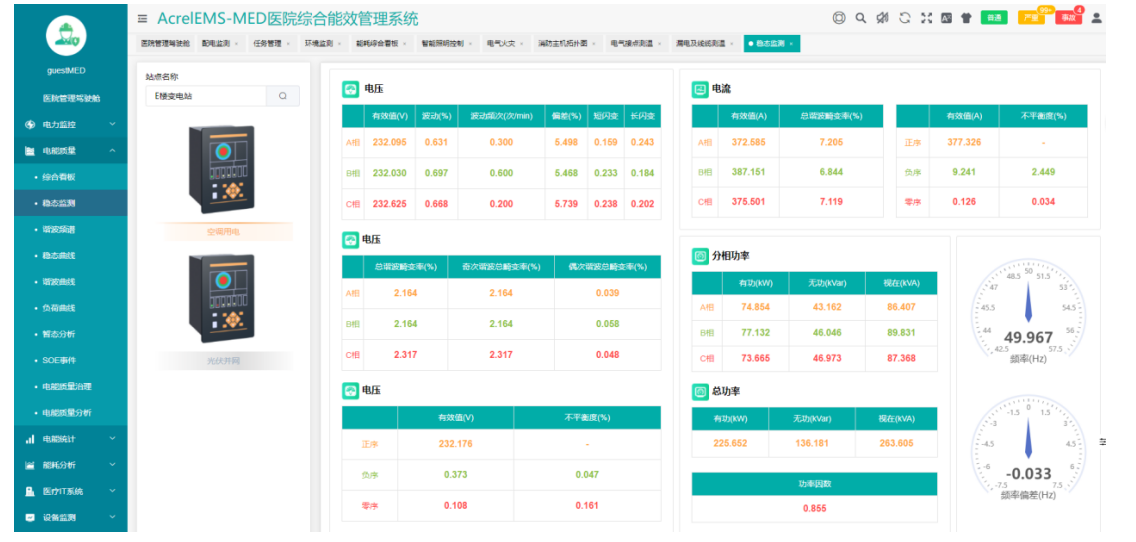
Task: Enter fullscreen with the expand icon
Action: pyautogui.click(x=925, y=18)
